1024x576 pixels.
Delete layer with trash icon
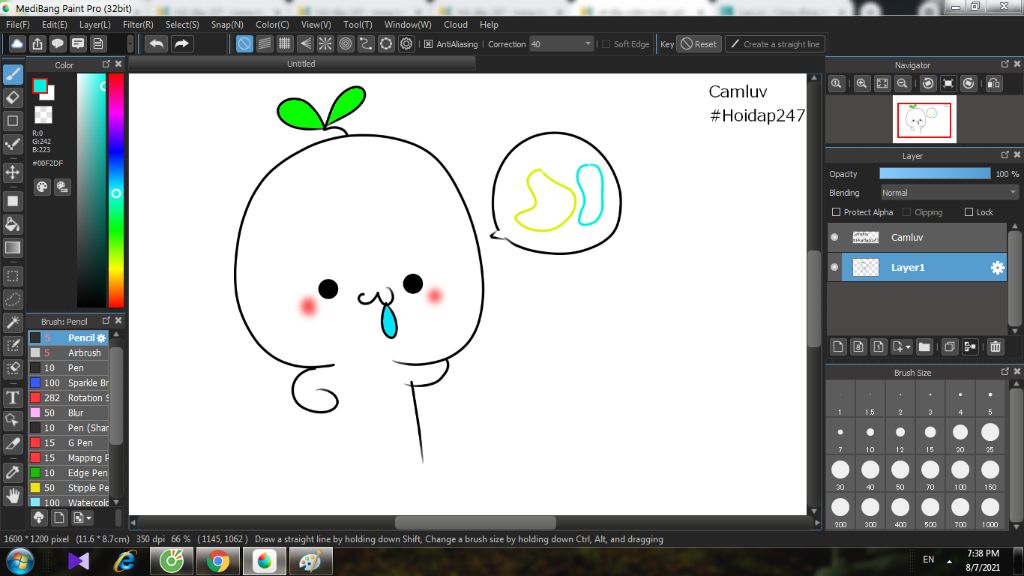click(995, 347)
